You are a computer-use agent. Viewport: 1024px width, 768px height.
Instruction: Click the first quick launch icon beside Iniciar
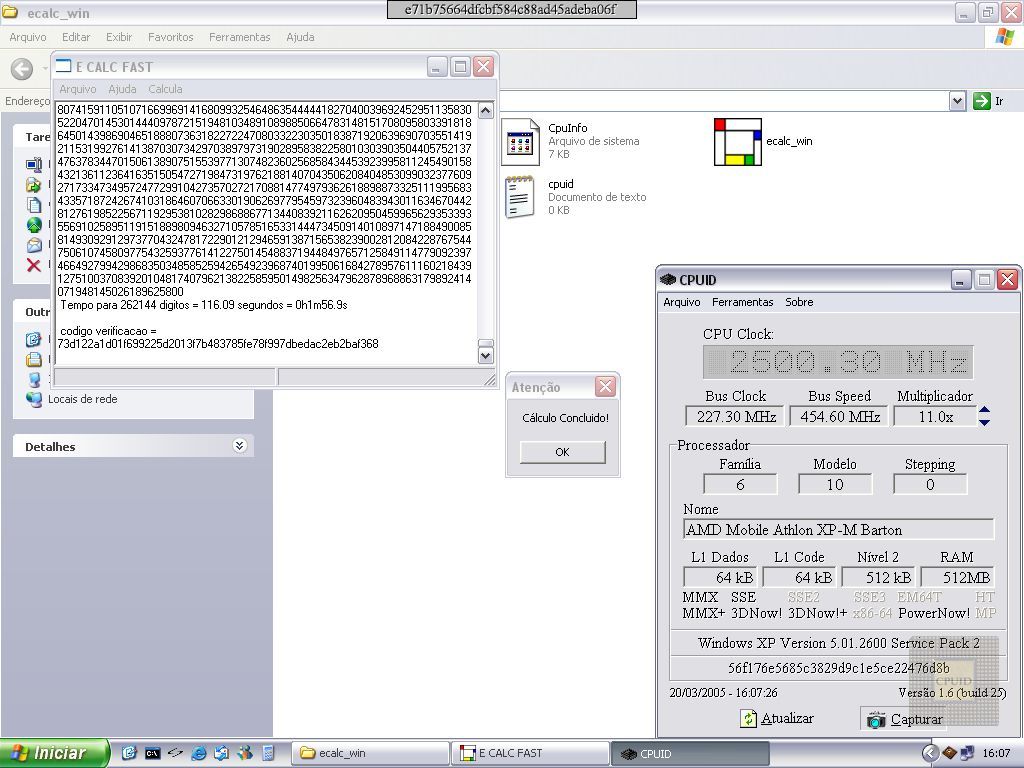click(129, 753)
